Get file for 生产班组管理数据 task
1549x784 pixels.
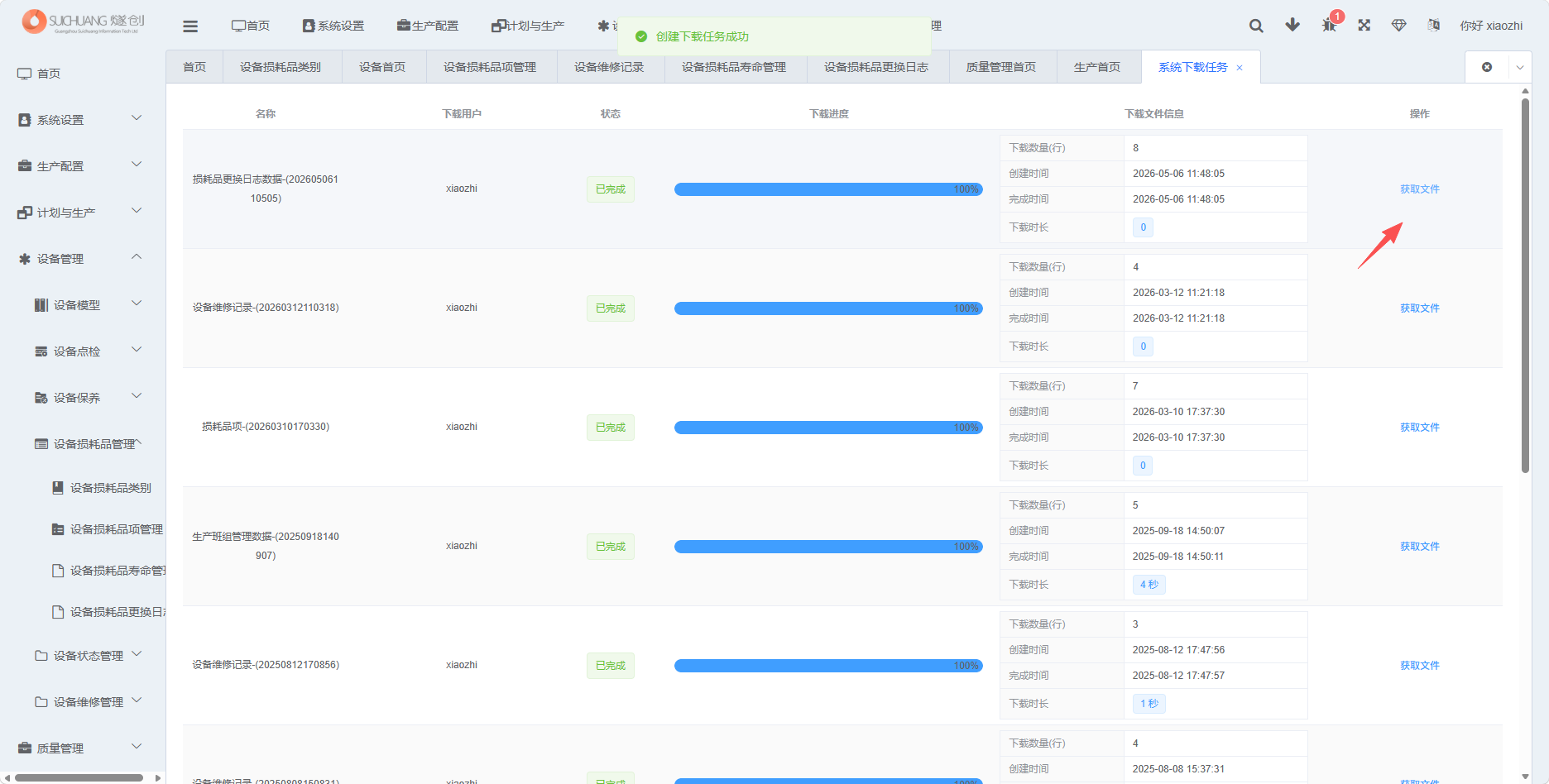(1420, 547)
